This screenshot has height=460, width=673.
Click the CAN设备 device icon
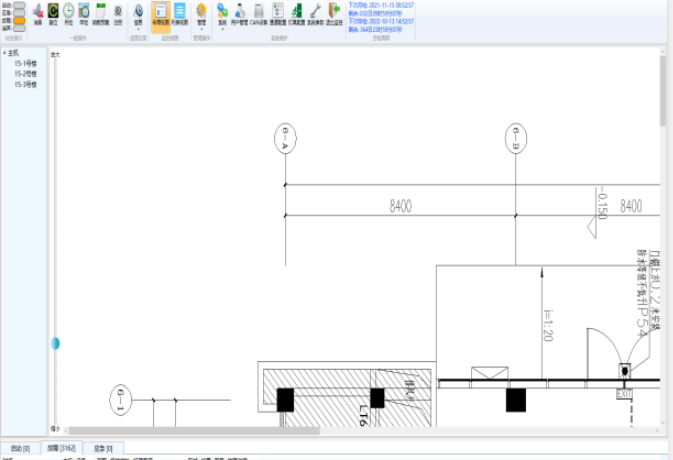258,12
